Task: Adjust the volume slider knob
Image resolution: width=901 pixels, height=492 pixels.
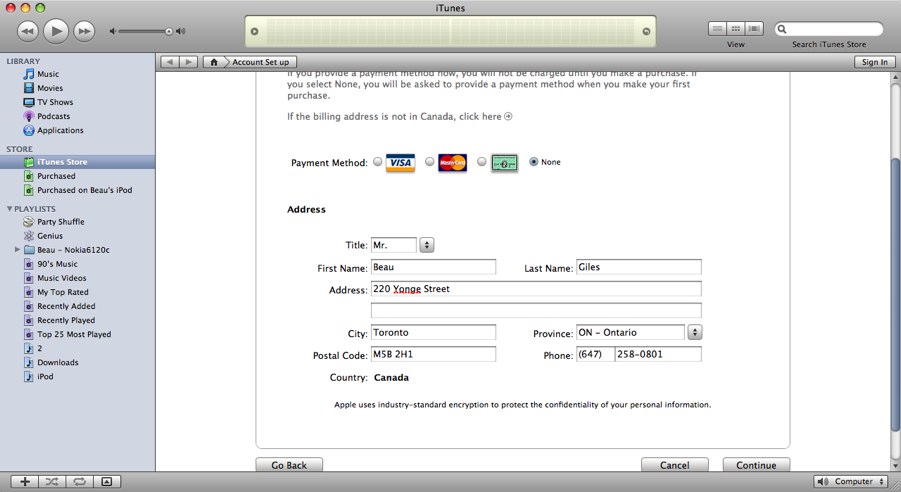Action: pos(168,31)
